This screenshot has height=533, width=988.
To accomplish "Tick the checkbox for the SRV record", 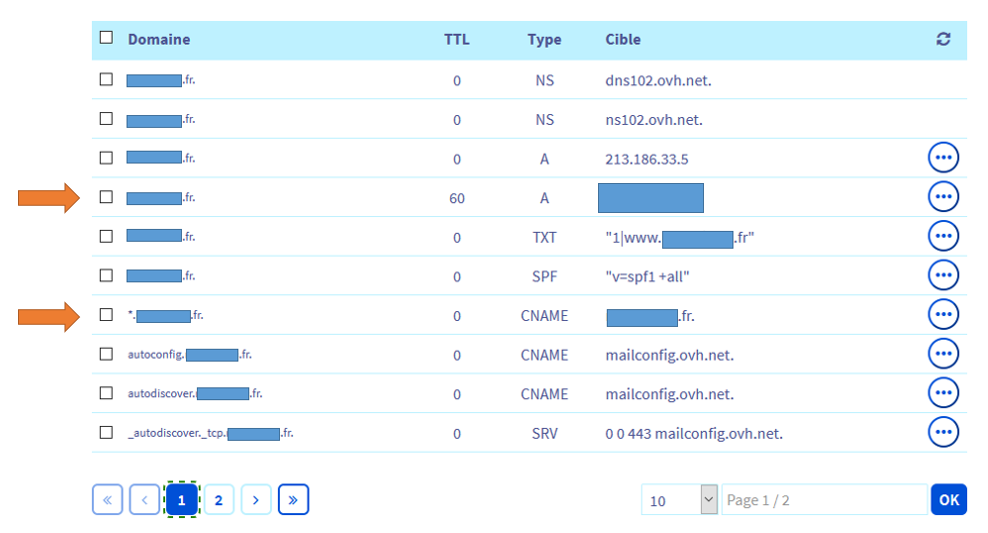I will point(106,432).
